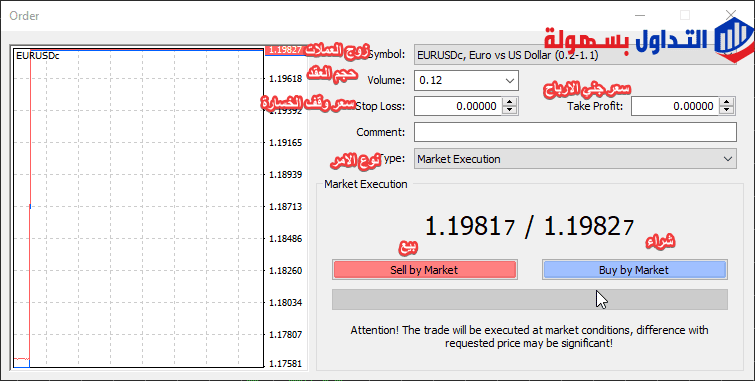
Task: Click the Stop Loss value field
Action: click(x=458, y=106)
